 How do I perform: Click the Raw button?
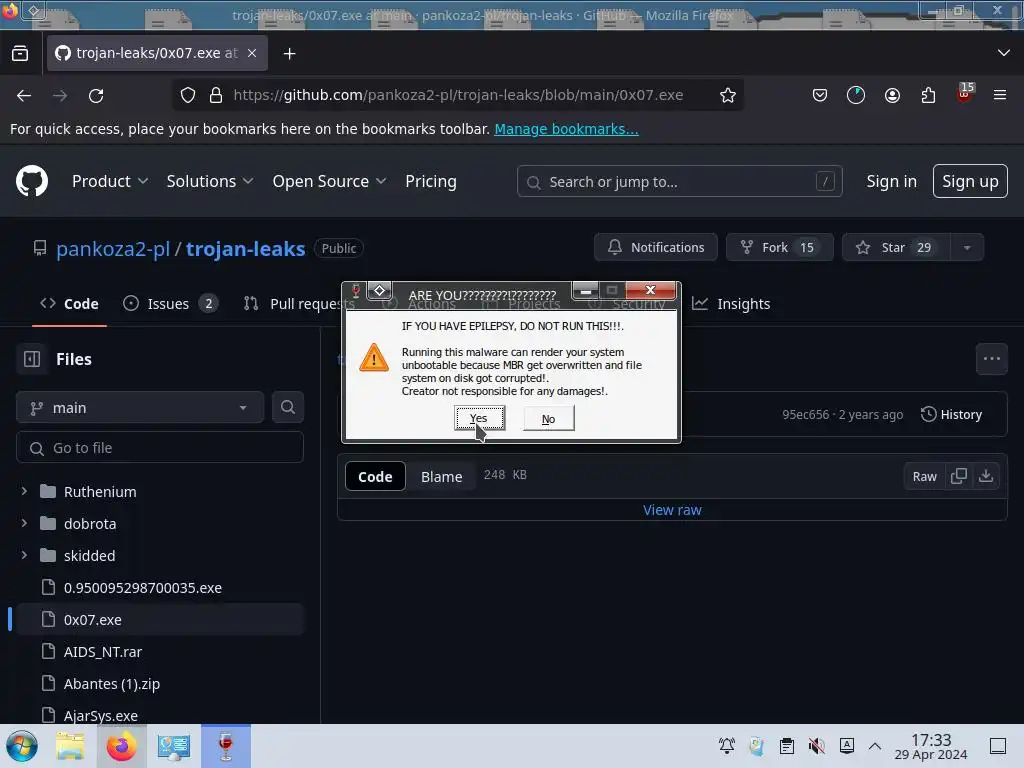(924, 477)
